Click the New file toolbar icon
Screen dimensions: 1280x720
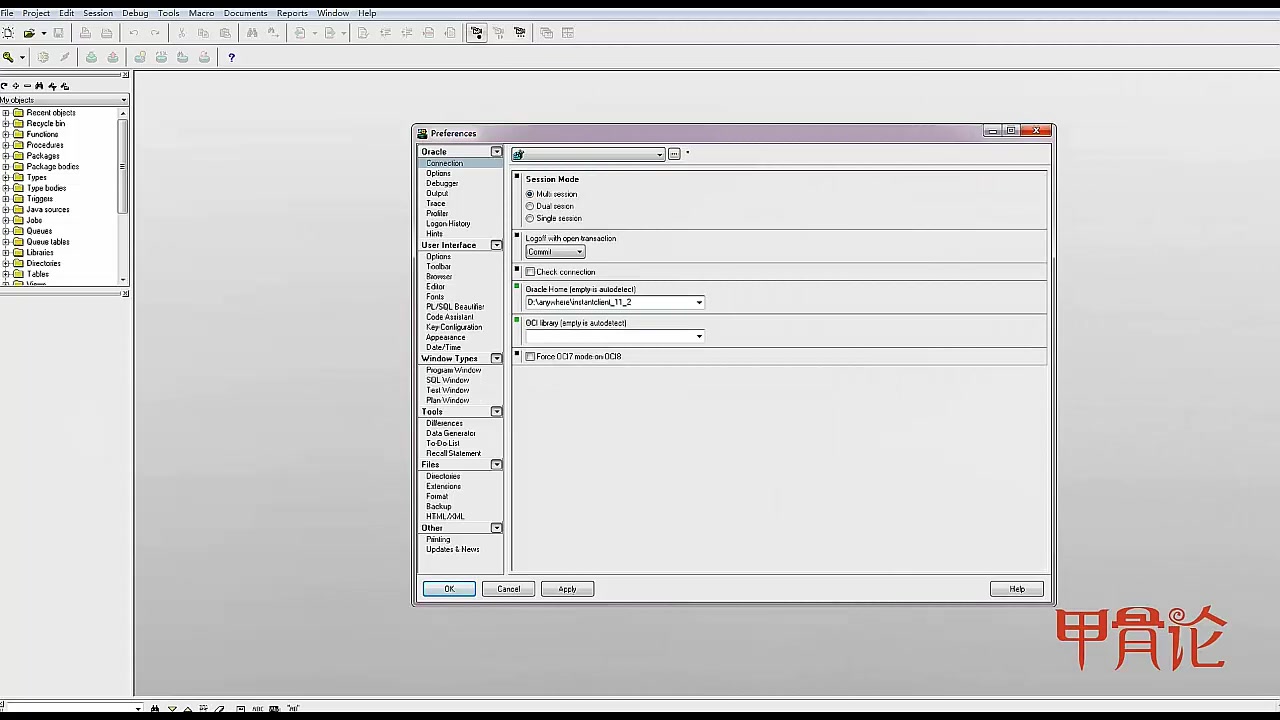click(x=8, y=33)
